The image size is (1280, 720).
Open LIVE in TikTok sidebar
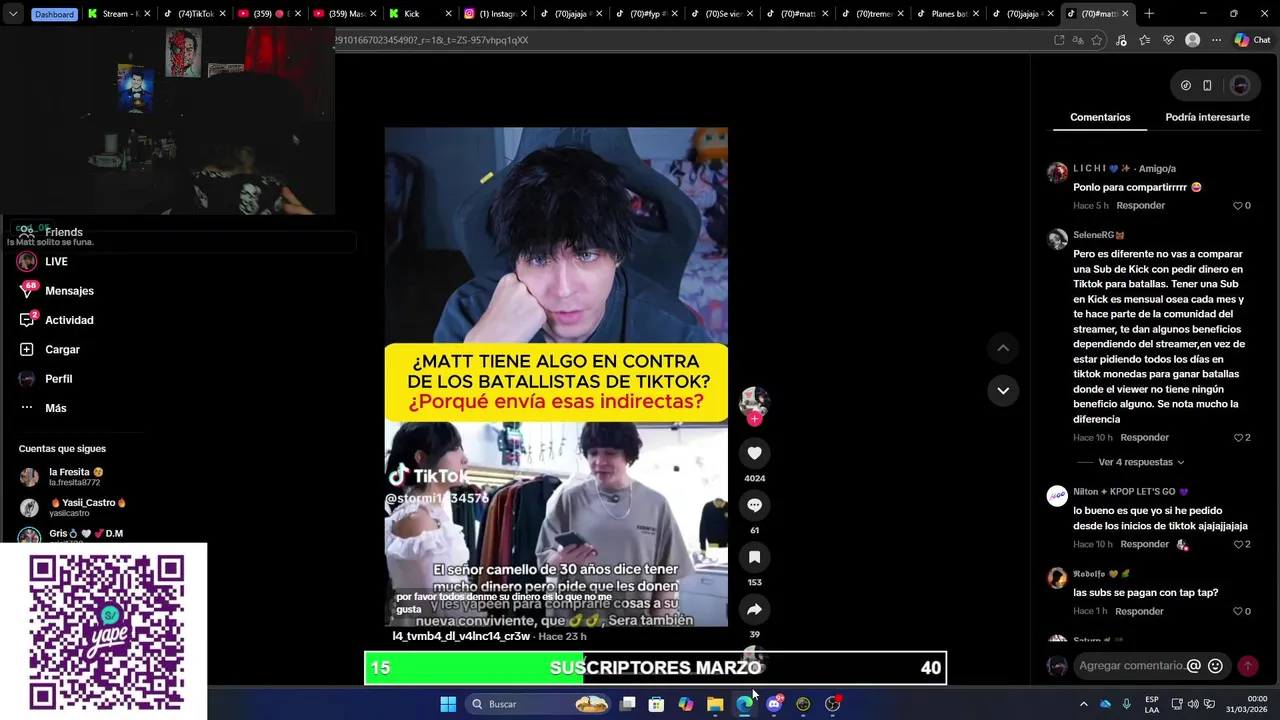click(56, 262)
